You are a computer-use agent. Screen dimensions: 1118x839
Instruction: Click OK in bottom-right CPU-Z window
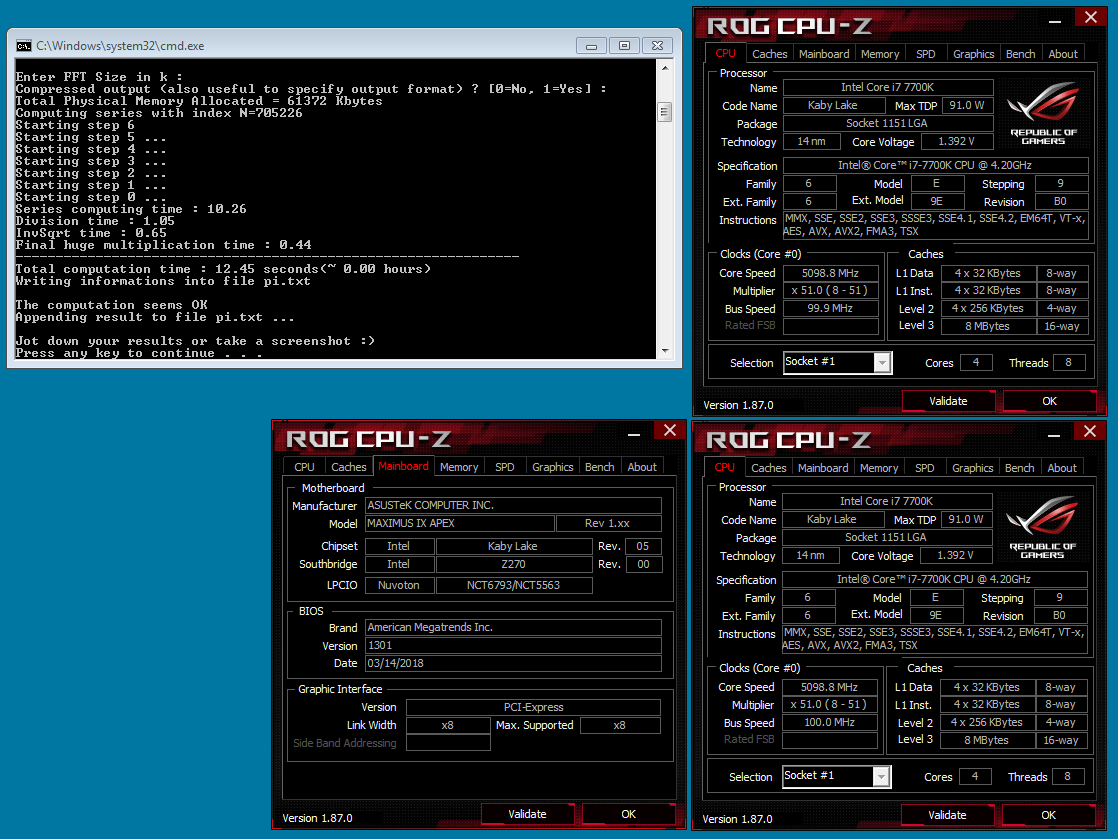1048,815
